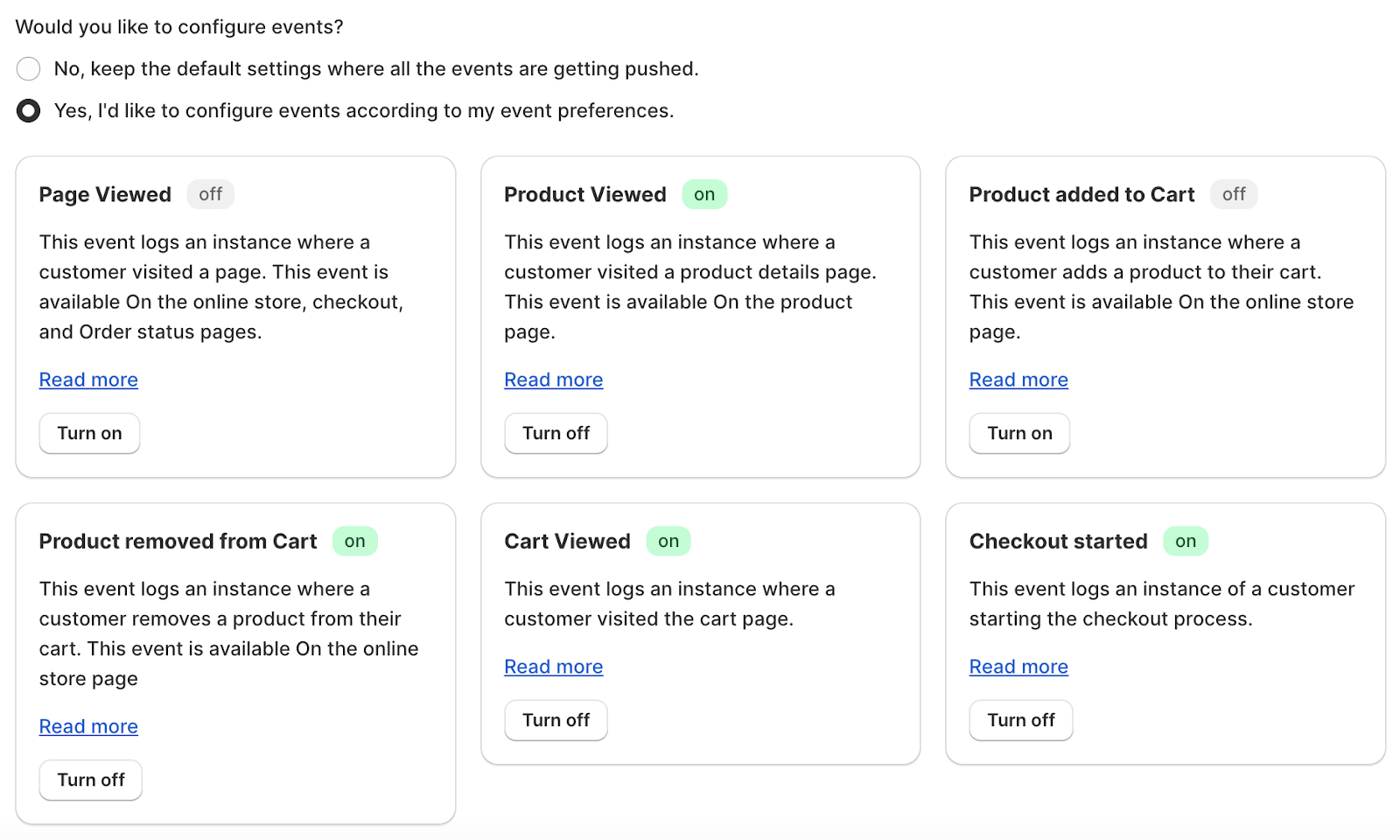Screen dimensions: 1400x840
Task: Select the 'No, keep the default settings' radio option
Action: click(29, 69)
